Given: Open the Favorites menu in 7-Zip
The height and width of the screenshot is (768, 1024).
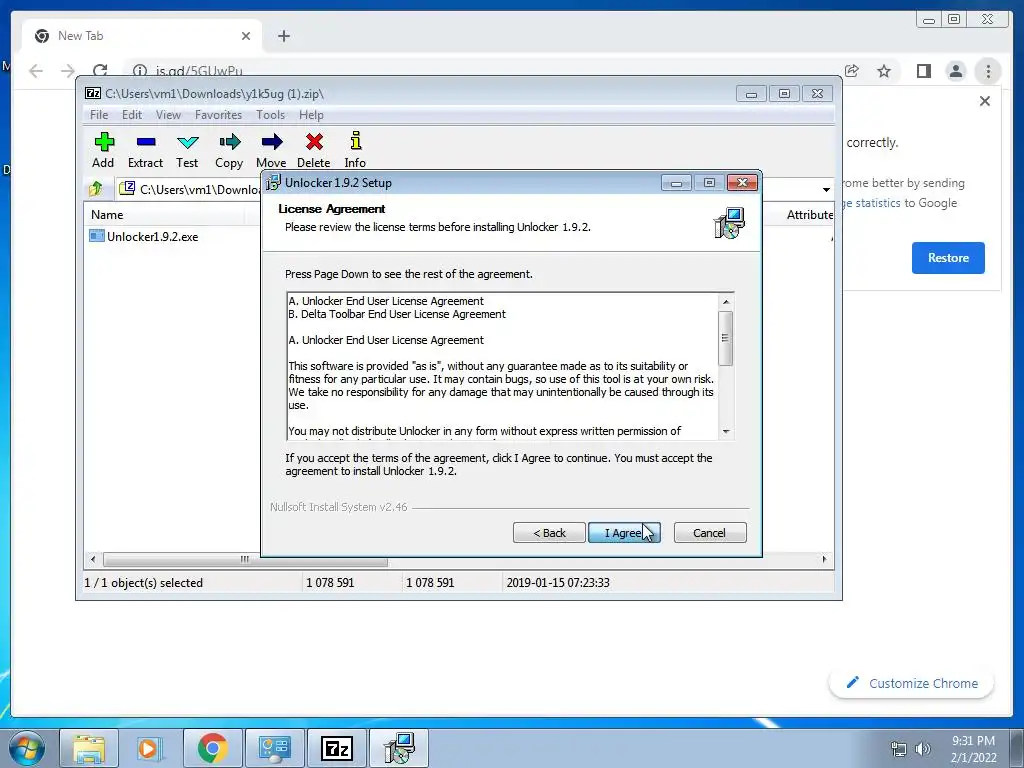Looking at the screenshot, I should click(x=218, y=115).
